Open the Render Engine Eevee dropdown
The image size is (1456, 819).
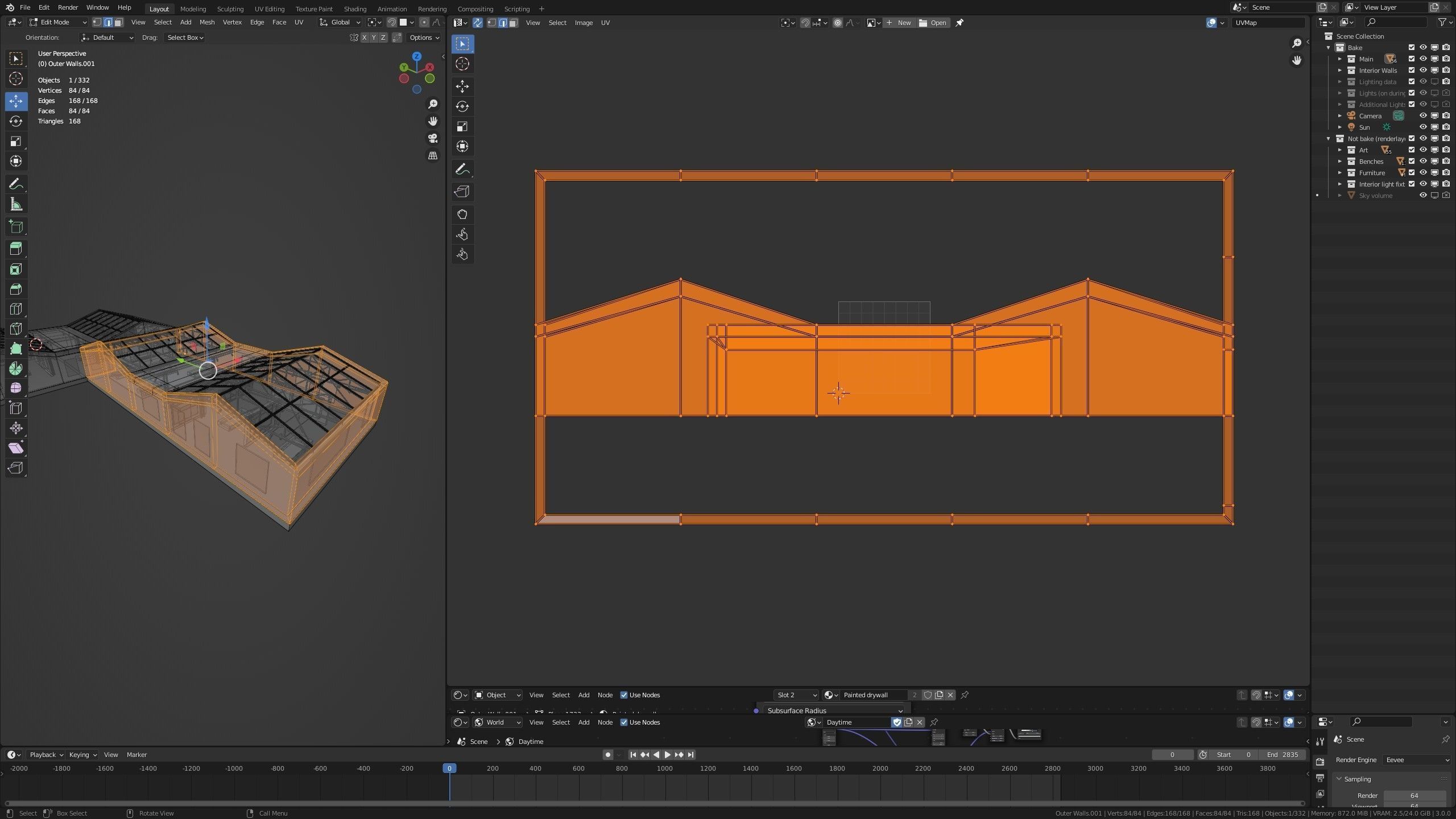[1416, 760]
